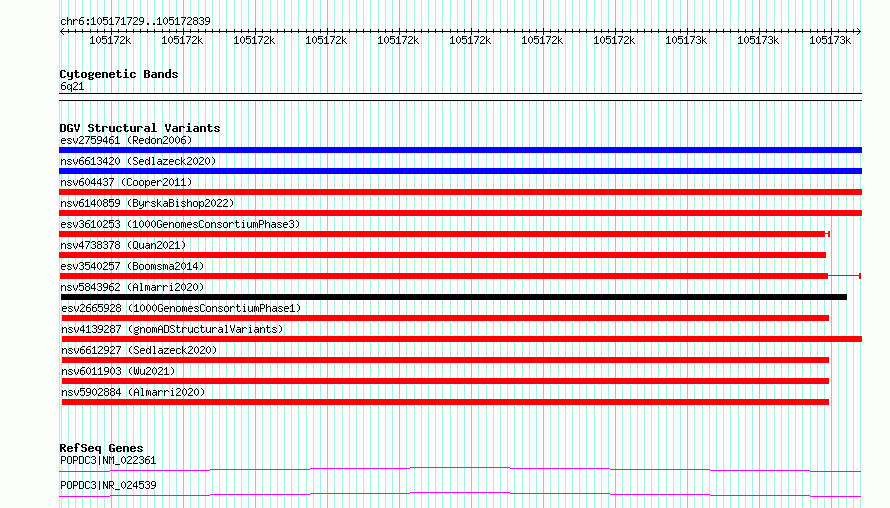
Task: Click the thin extension line of esv3540257
Action: click(x=845, y=276)
